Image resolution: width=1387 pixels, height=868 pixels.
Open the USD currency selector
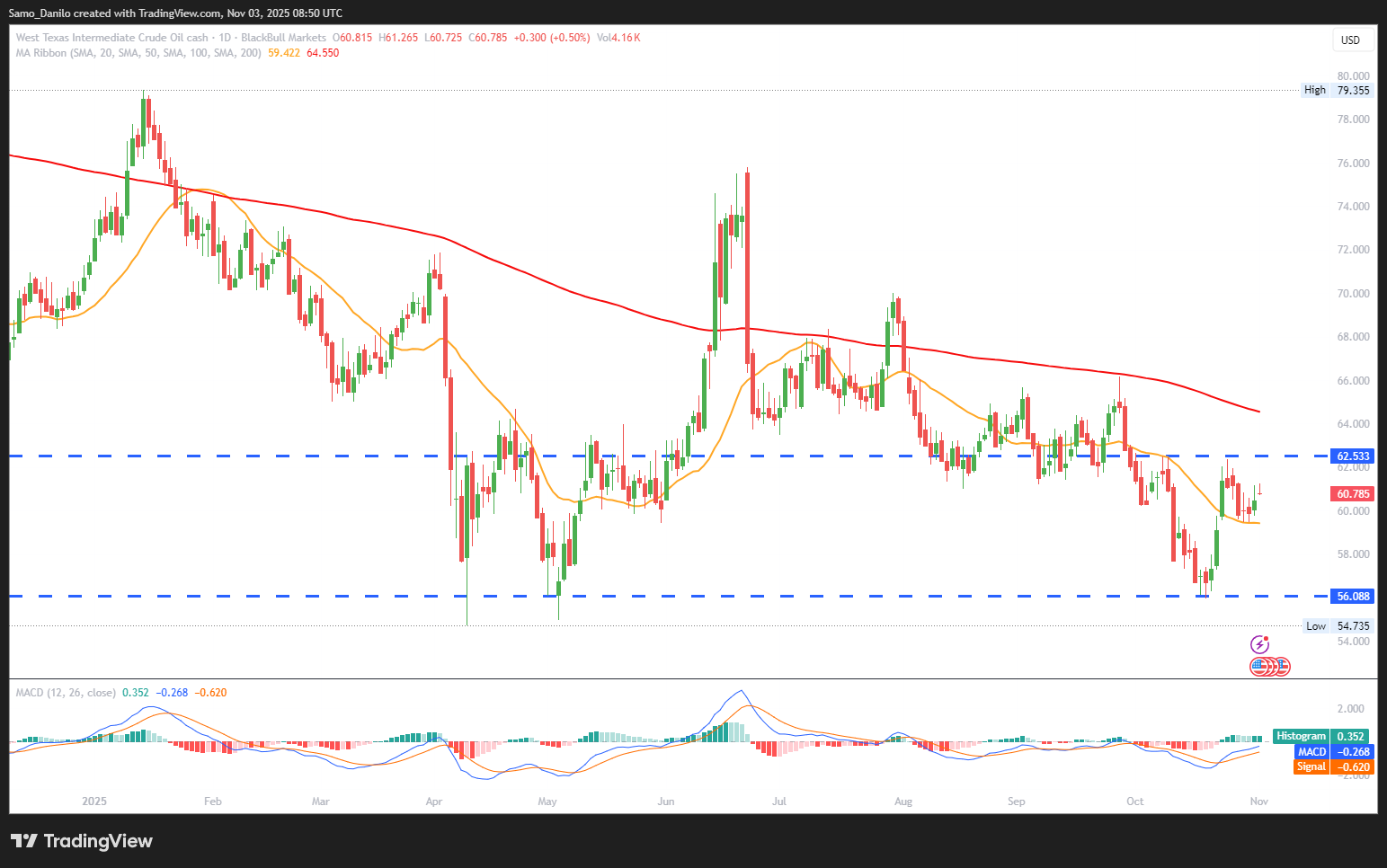(1350, 40)
